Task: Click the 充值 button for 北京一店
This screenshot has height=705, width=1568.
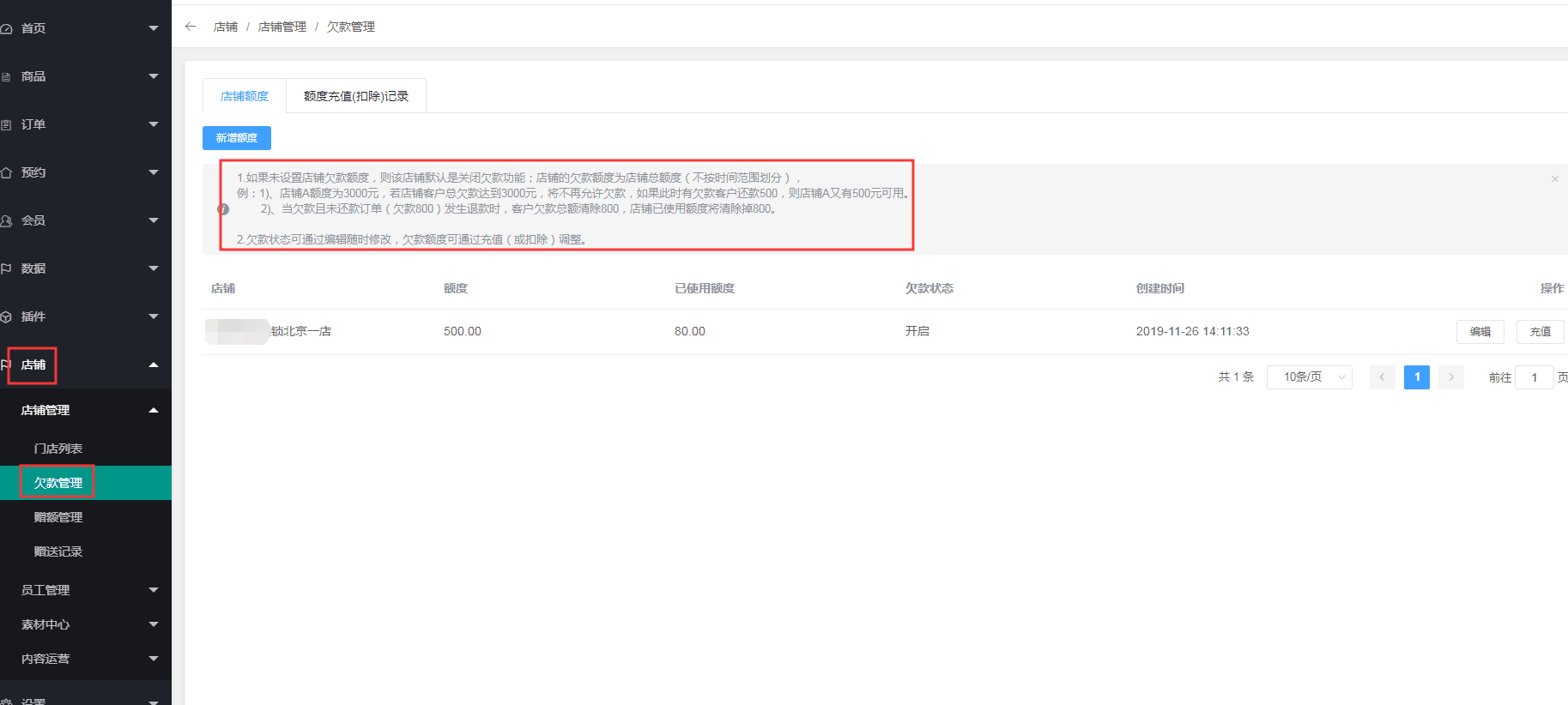Action: 1541,332
